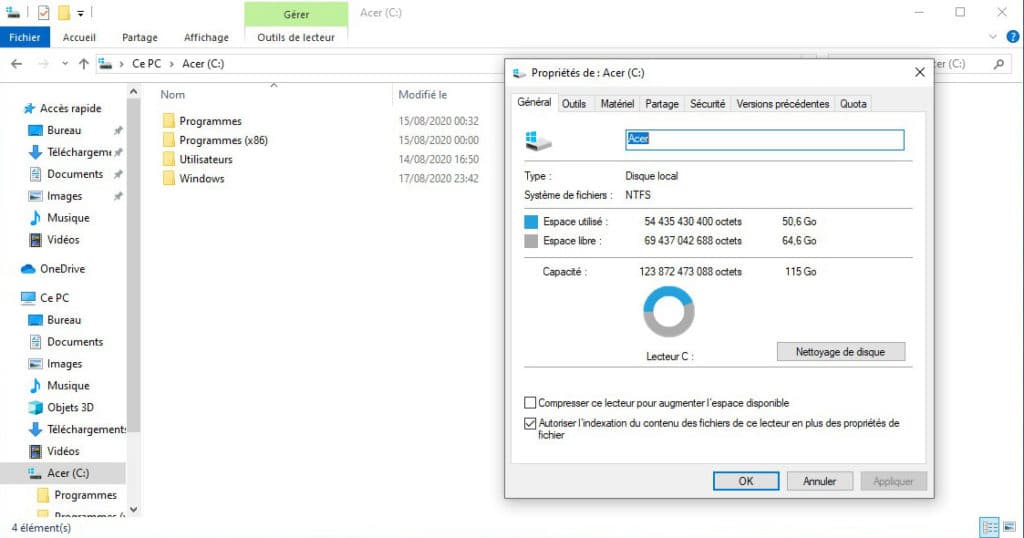The image size is (1024, 538).
Task: Open the Help question mark icon
Action: point(1012,37)
